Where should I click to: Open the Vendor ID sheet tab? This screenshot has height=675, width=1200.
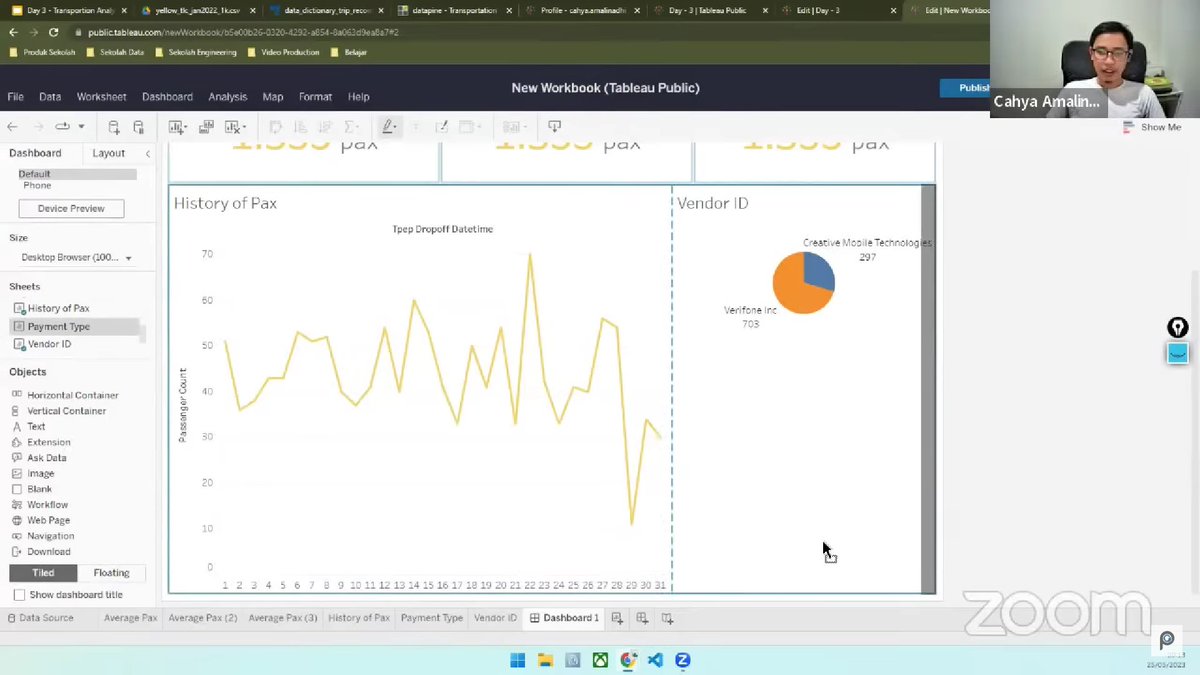tap(495, 618)
